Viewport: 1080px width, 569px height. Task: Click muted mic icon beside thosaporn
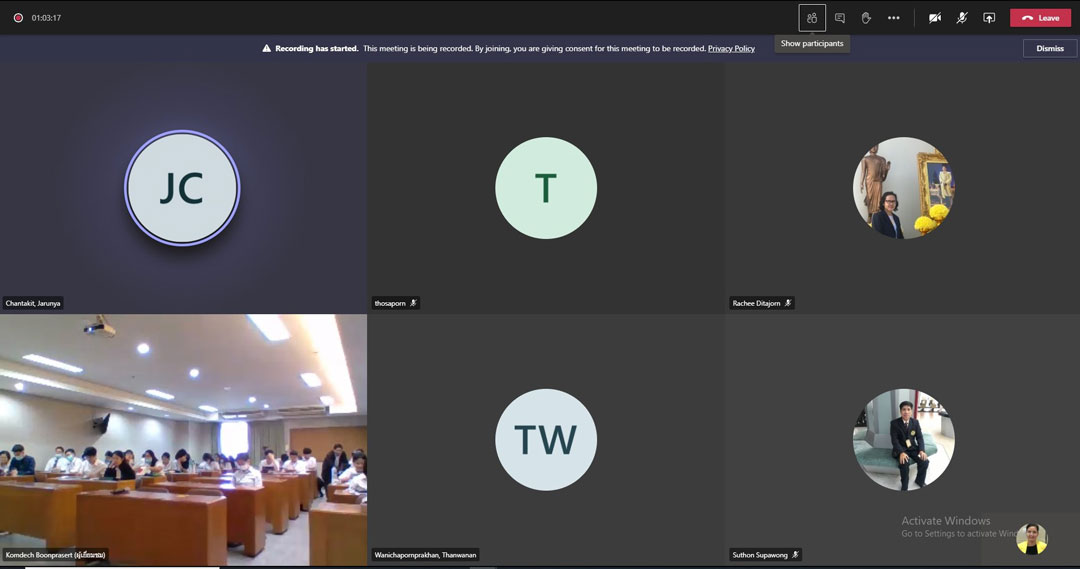414,303
